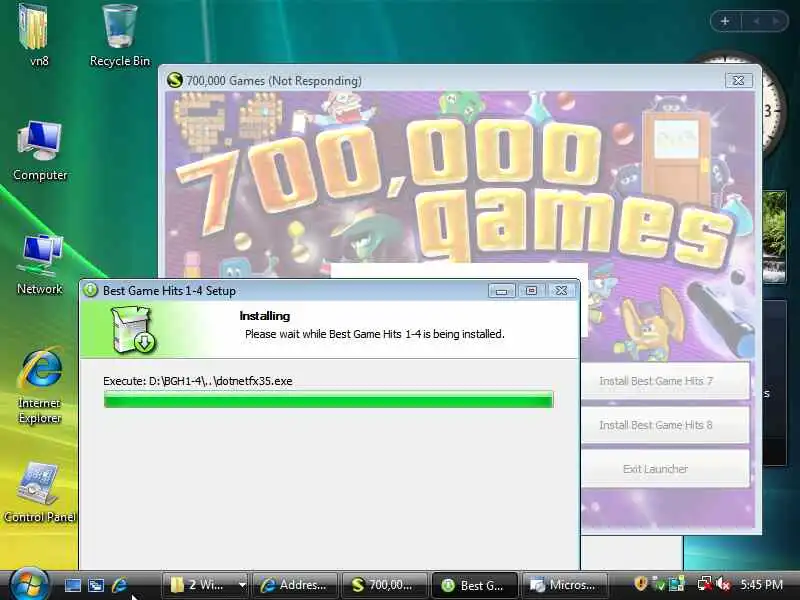Open the Control Panel desktop icon
The height and width of the screenshot is (600, 800).
[x=40, y=492]
